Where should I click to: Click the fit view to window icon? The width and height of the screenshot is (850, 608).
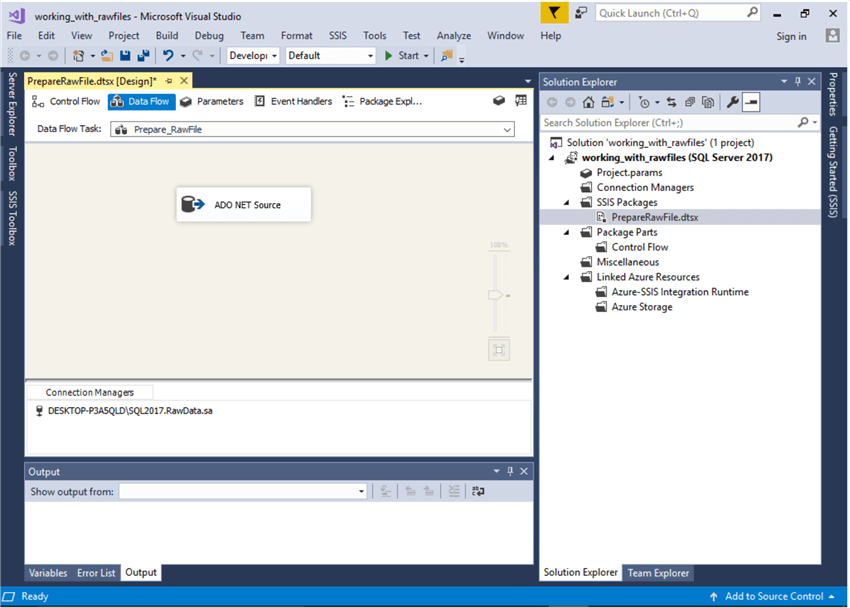pyautogui.click(x=499, y=350)
